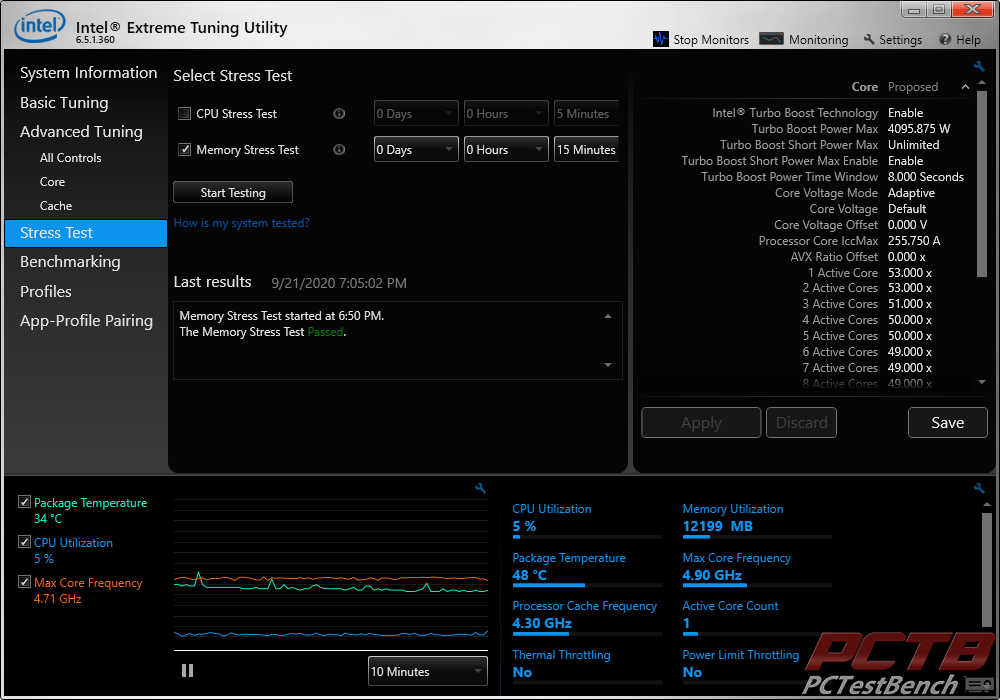Open Memory Stress Test Days dropdown
The height and width of the screenshot is (700, 1000).
[416, 149]
